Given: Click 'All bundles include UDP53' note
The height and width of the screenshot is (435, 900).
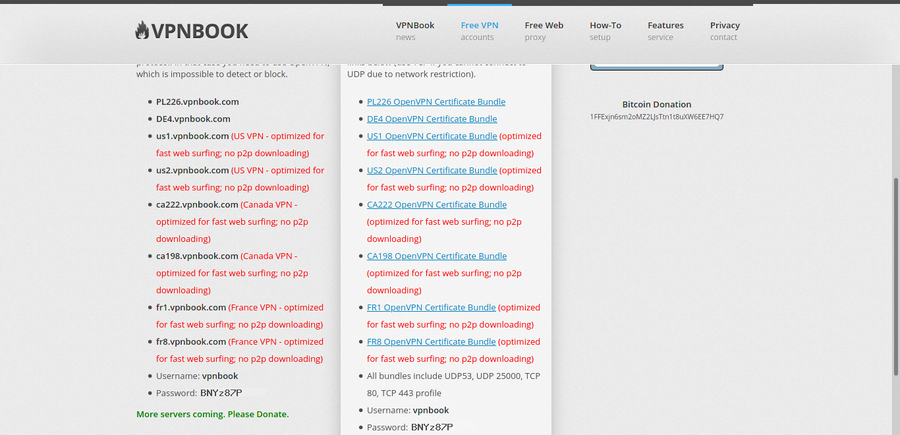Looking at the screenshot, I should coord(453,384).
